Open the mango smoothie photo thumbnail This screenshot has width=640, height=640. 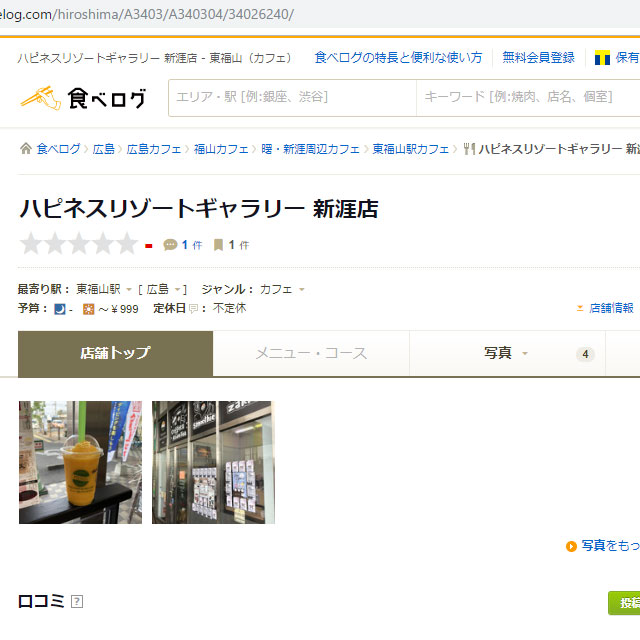[80, 462]
